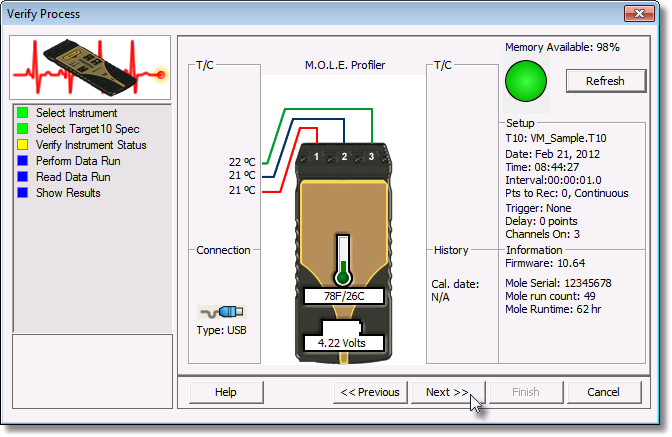Click the Refresh button
The width and height of the screenshot is (672, 437).
606,81
